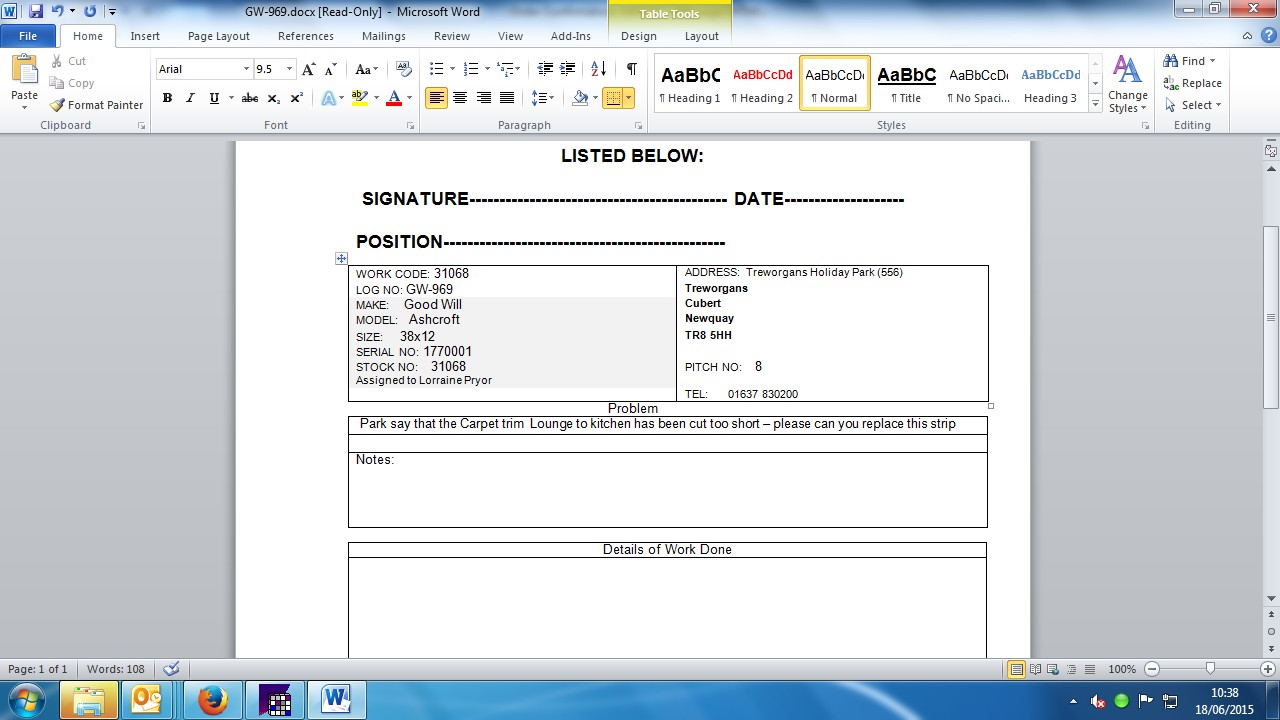Click the Replace button in Editing group
1280x720 pixels.
(x=1192, y=83)
